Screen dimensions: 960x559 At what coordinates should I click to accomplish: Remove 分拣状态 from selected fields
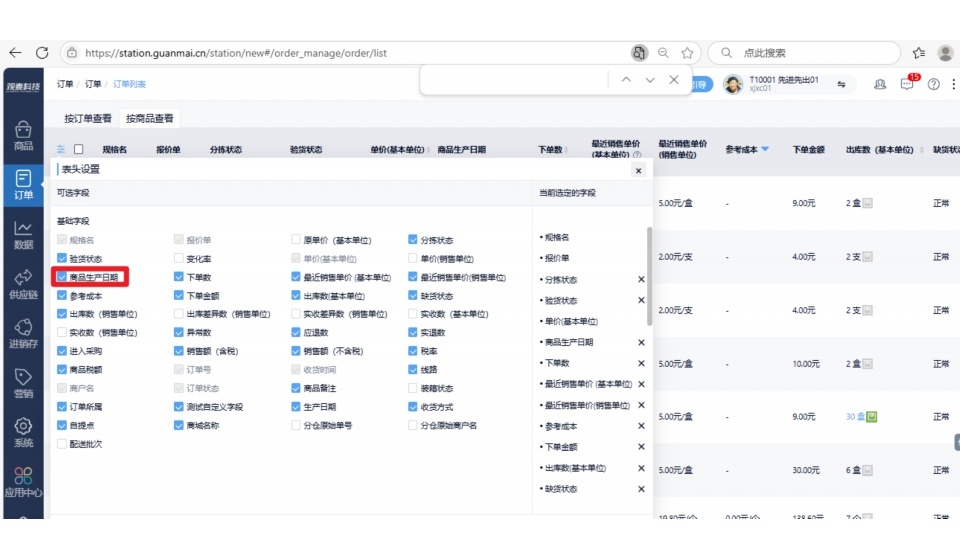(x=641, y=280)
